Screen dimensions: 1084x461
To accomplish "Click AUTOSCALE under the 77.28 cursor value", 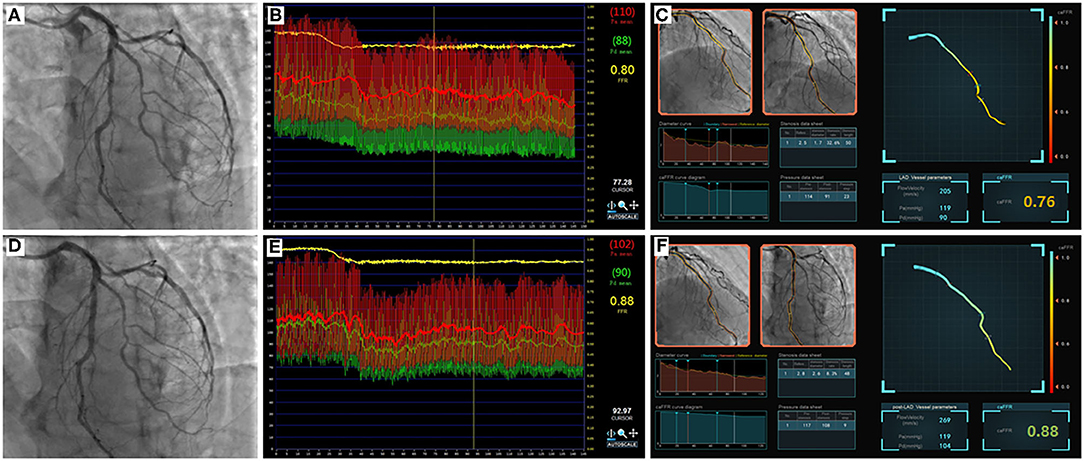I will pos(622,216).
